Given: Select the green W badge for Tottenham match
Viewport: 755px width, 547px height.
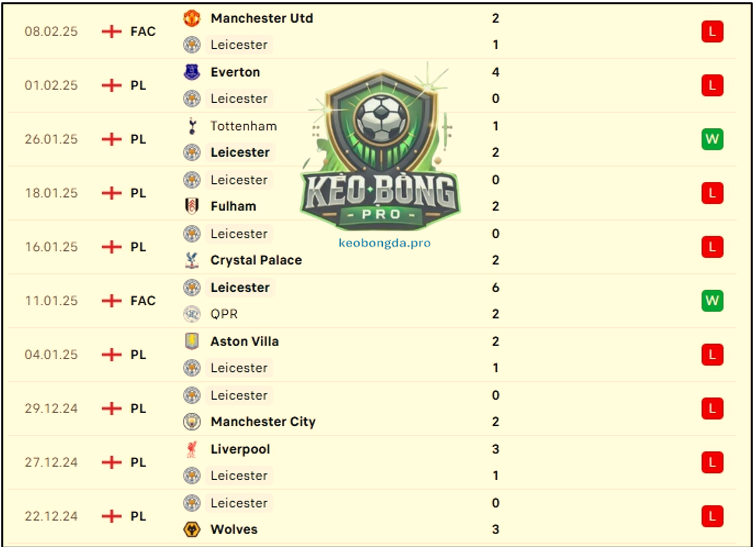Looking at the screenshot, I should [712, 140].
